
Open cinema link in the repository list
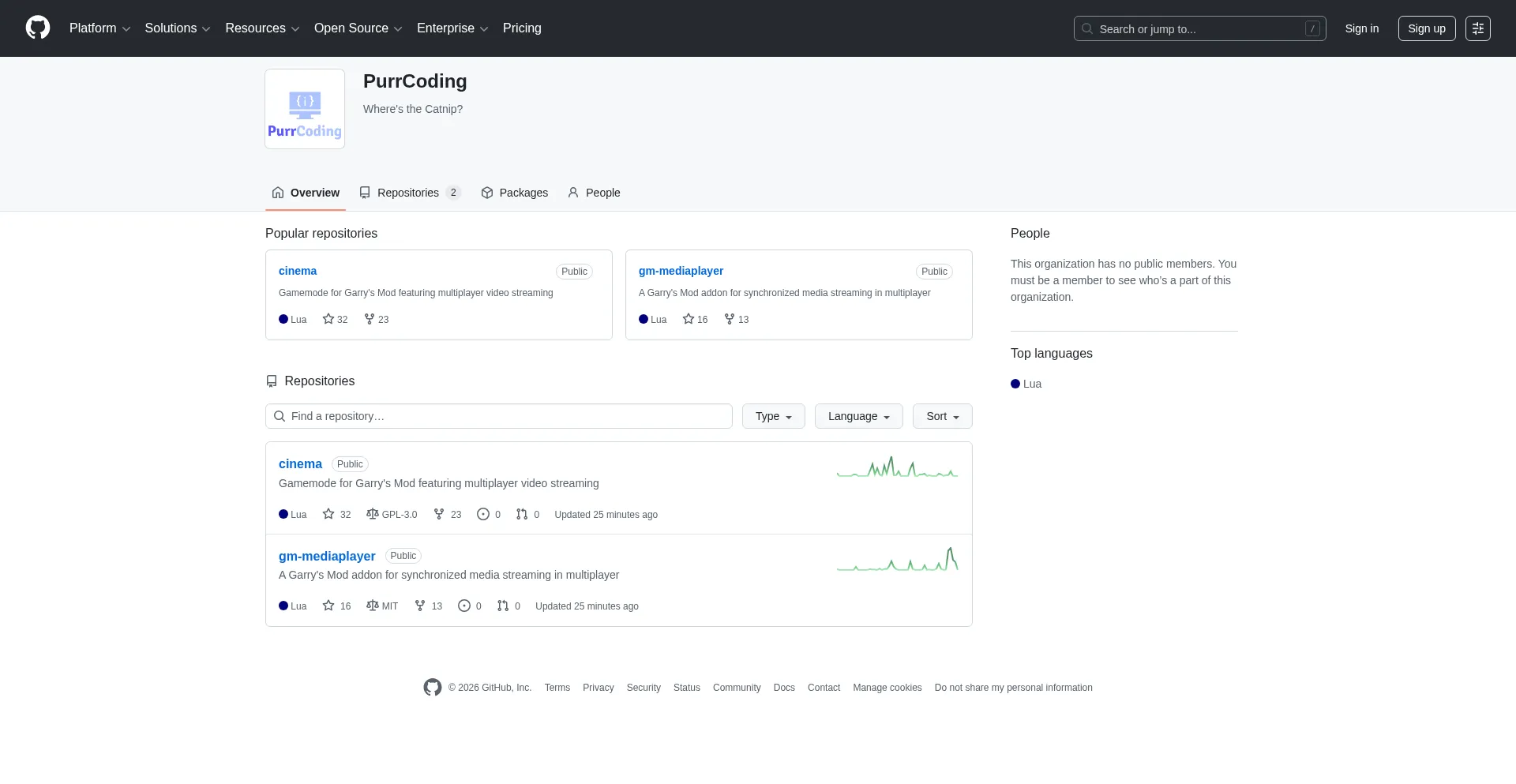tap(300, 464)
